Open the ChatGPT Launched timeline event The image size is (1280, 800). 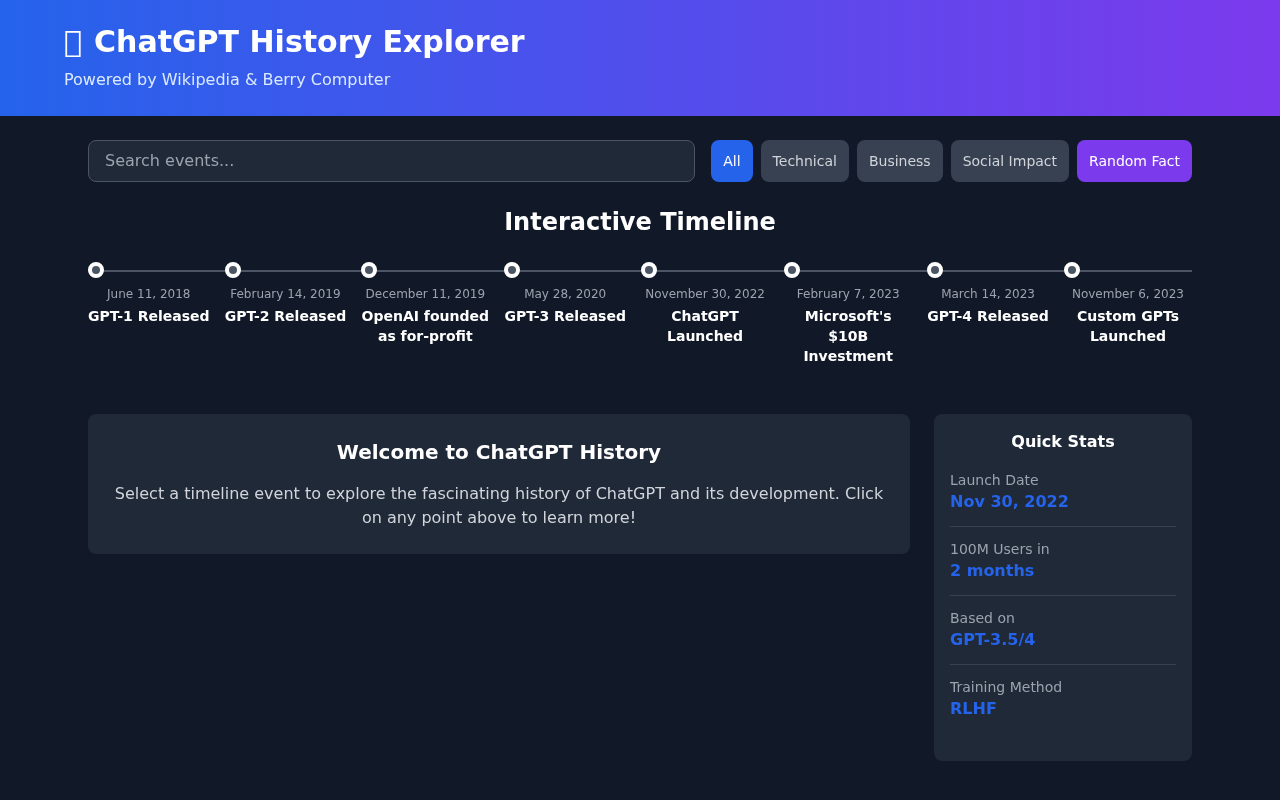(x=650, y=269)
